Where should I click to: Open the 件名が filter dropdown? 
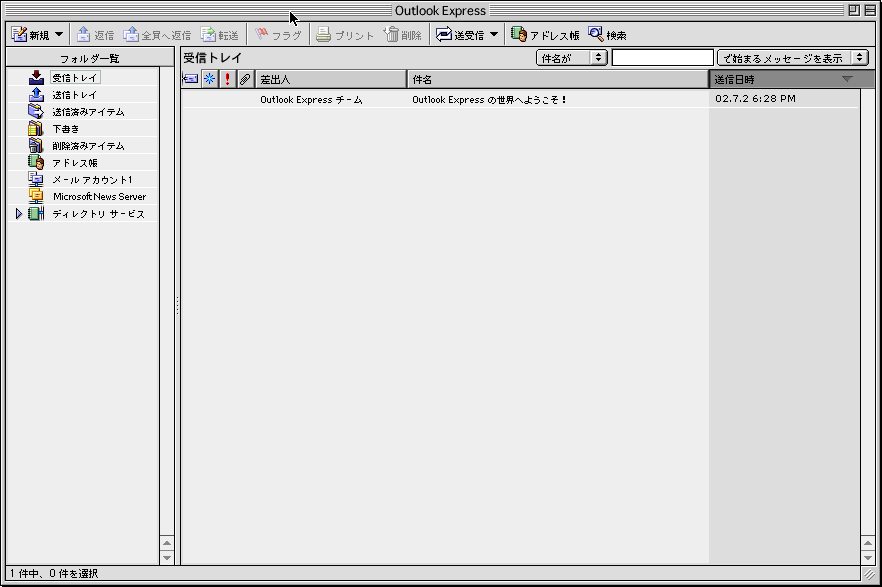(572, 58)
